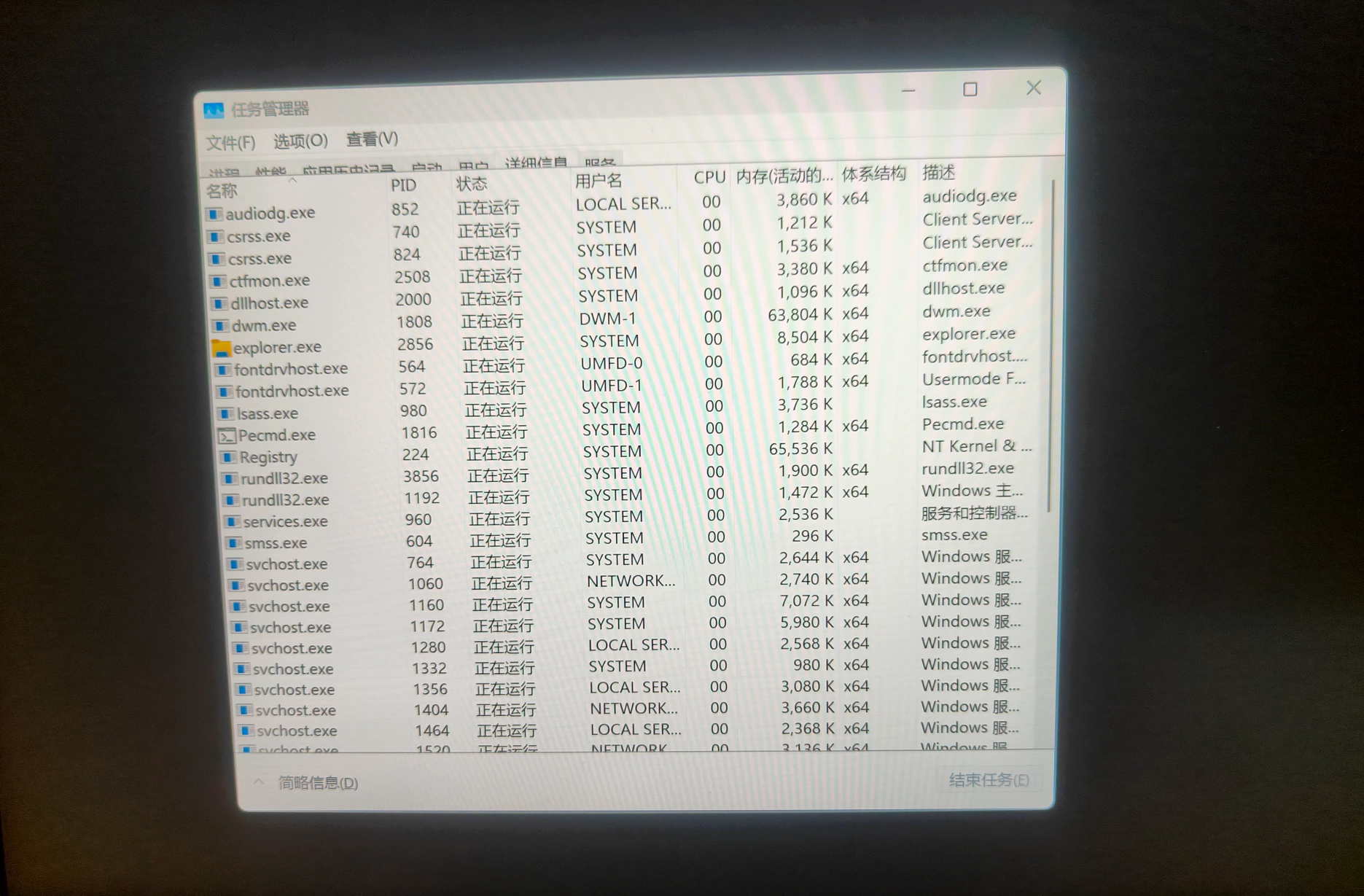Click svchost.exe icon with PID 1356
The image size is (1364, 896).
tap(245, 690)
